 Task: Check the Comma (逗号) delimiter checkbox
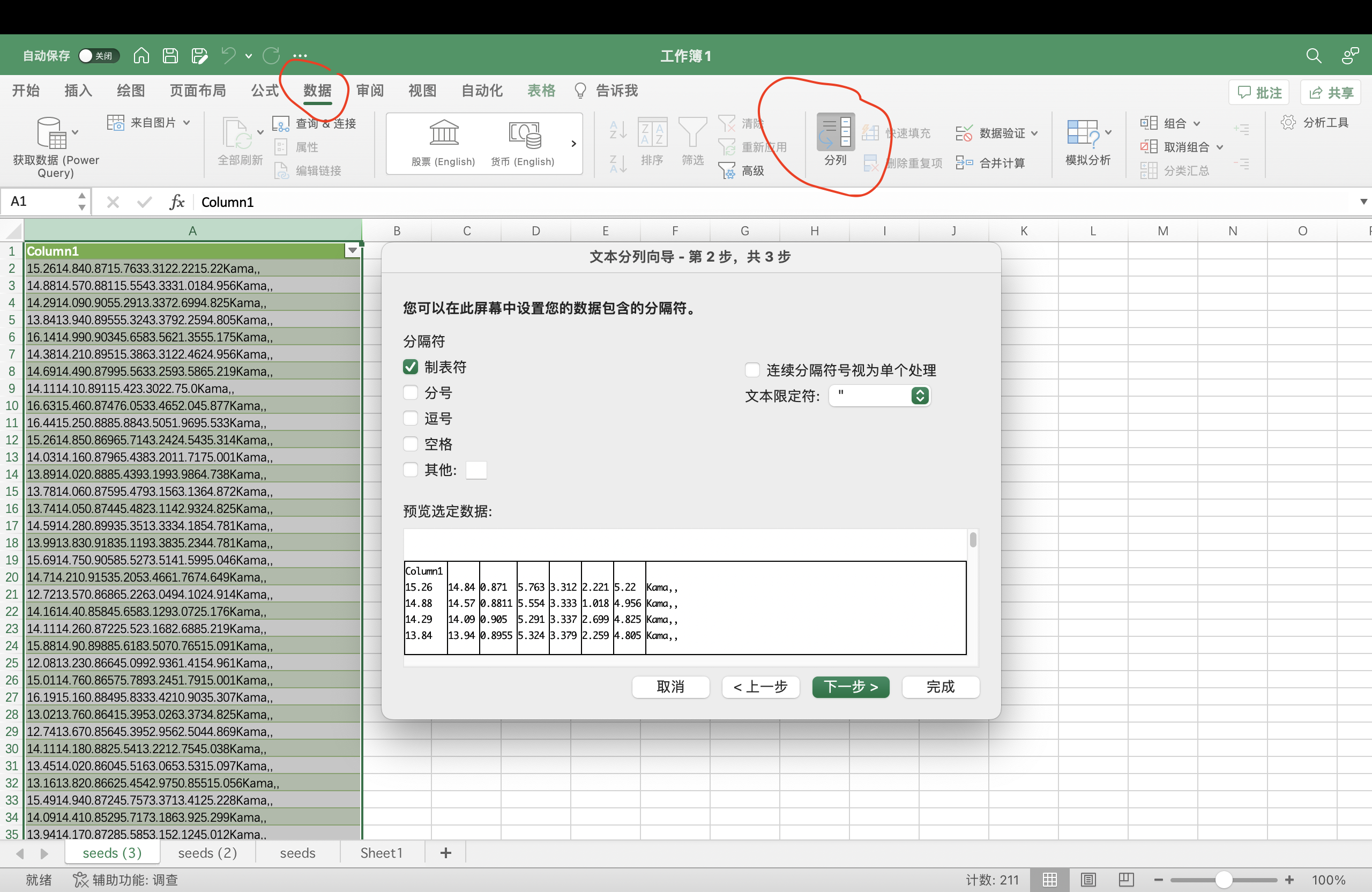tap(411, 418)
